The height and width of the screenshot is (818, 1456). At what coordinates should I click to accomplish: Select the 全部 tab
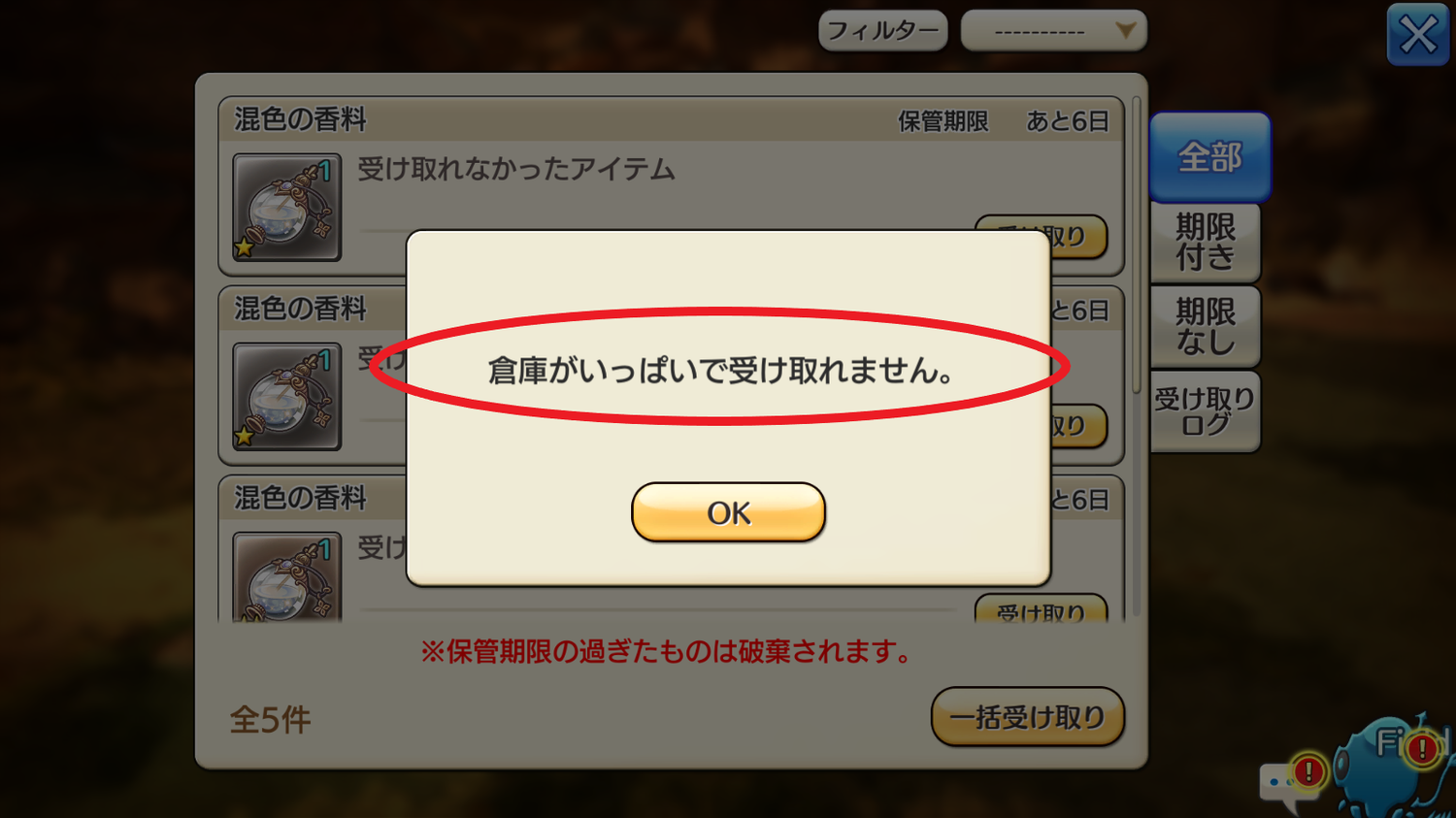[x=1209, y=156]
